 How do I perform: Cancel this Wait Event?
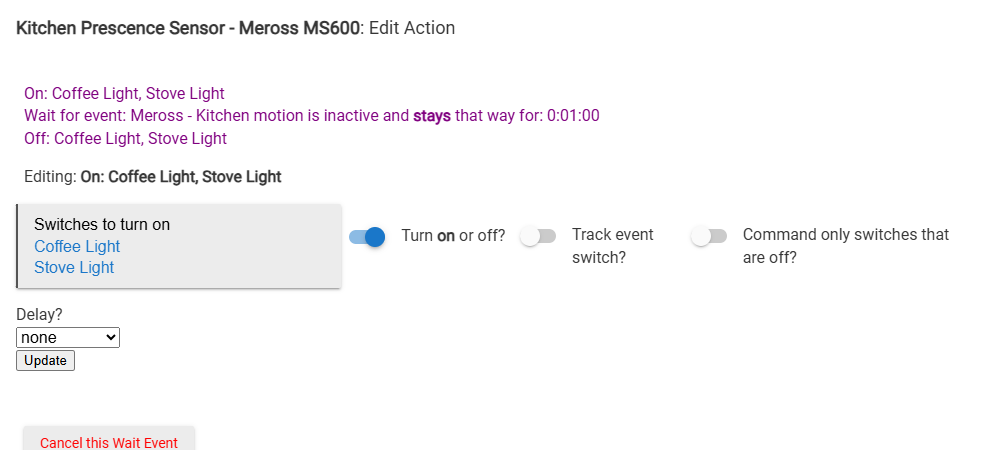(x=109, y=442)
